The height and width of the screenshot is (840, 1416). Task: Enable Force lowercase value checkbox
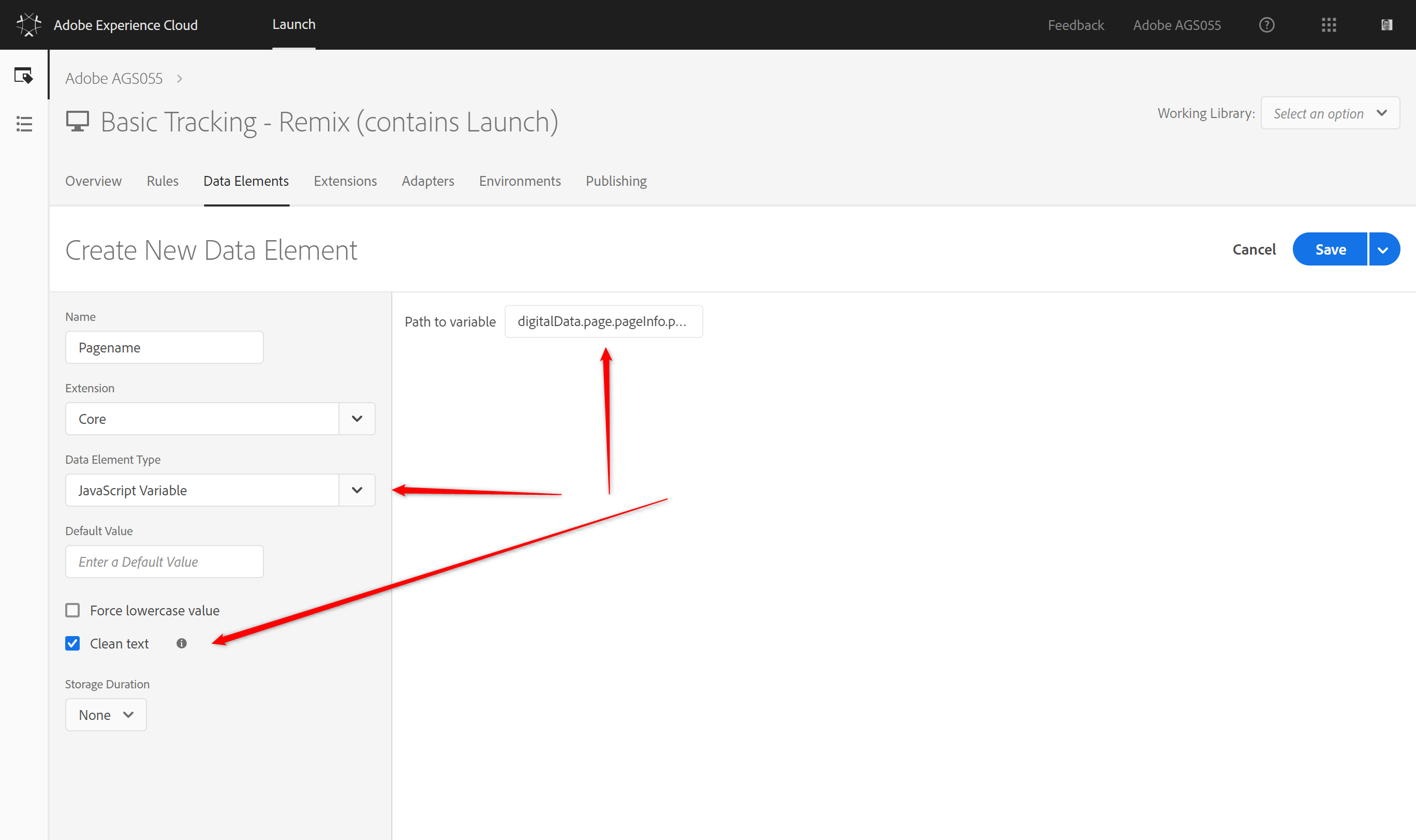[x=72, y=610]
